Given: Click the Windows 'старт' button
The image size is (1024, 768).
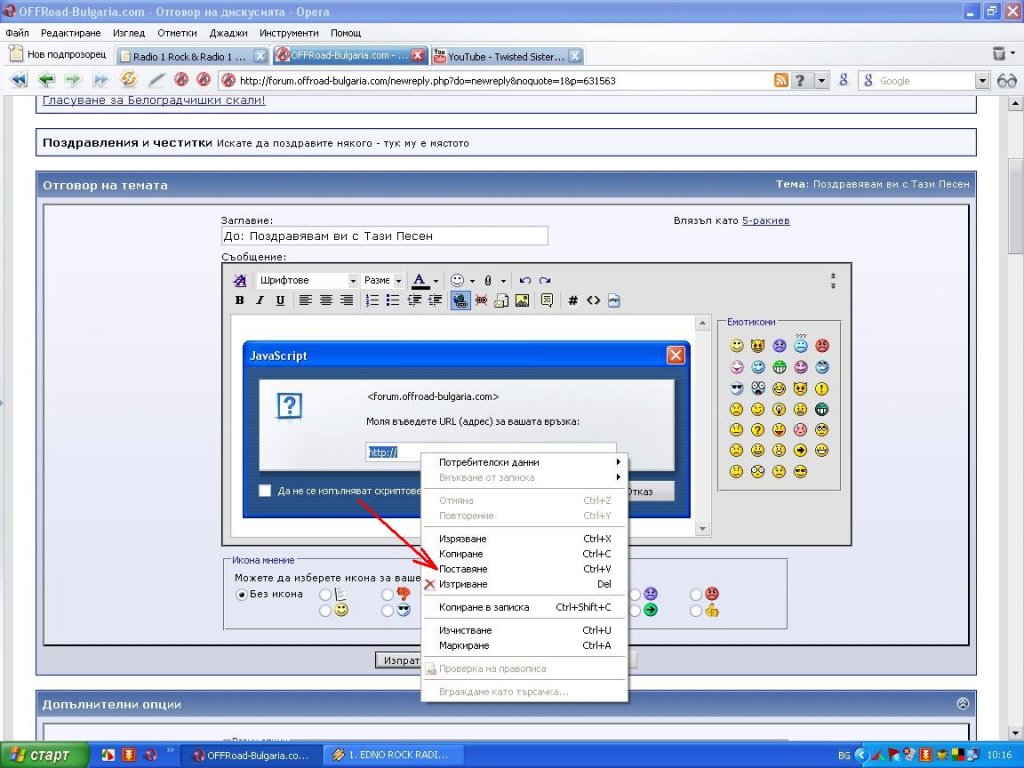Looking at the screenshot, I should coord(38,755).
